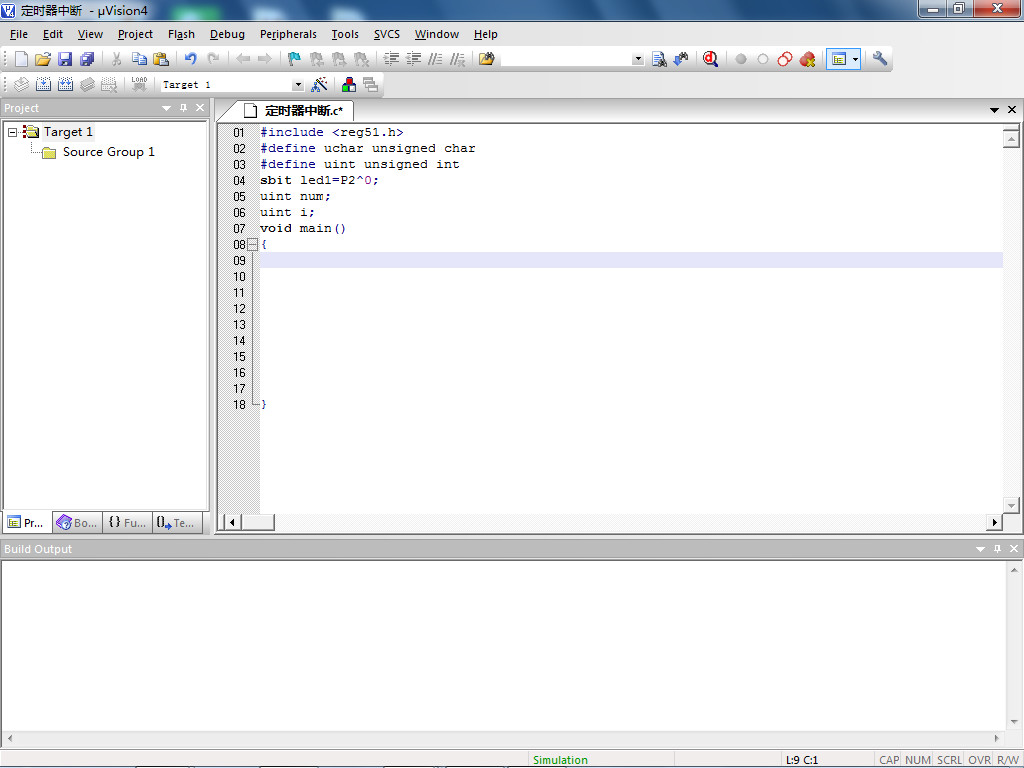1024x768 pixels.
Task: Click the editor horizontal scrollbar right arrow
Action: tap(995, 522)
